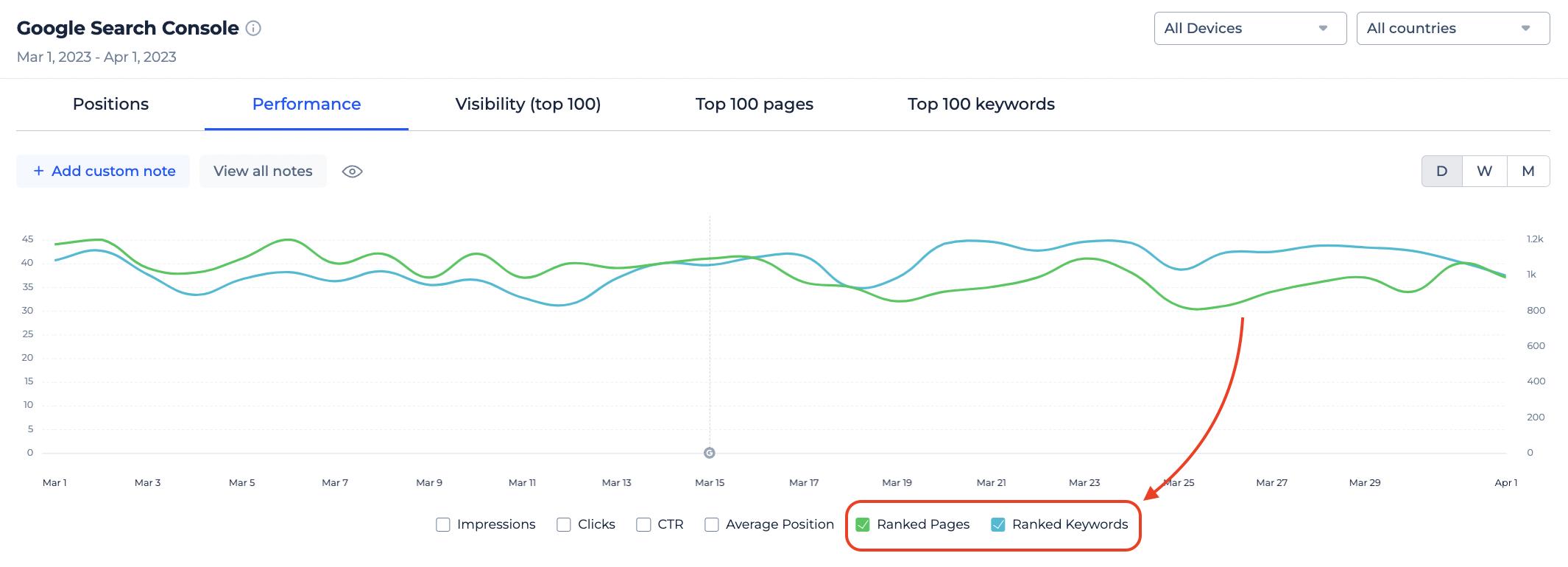Image resolution: width=1568 pixels, height=567 pixels.
Task: Select daily D granularity
Action: (1441, 171)
